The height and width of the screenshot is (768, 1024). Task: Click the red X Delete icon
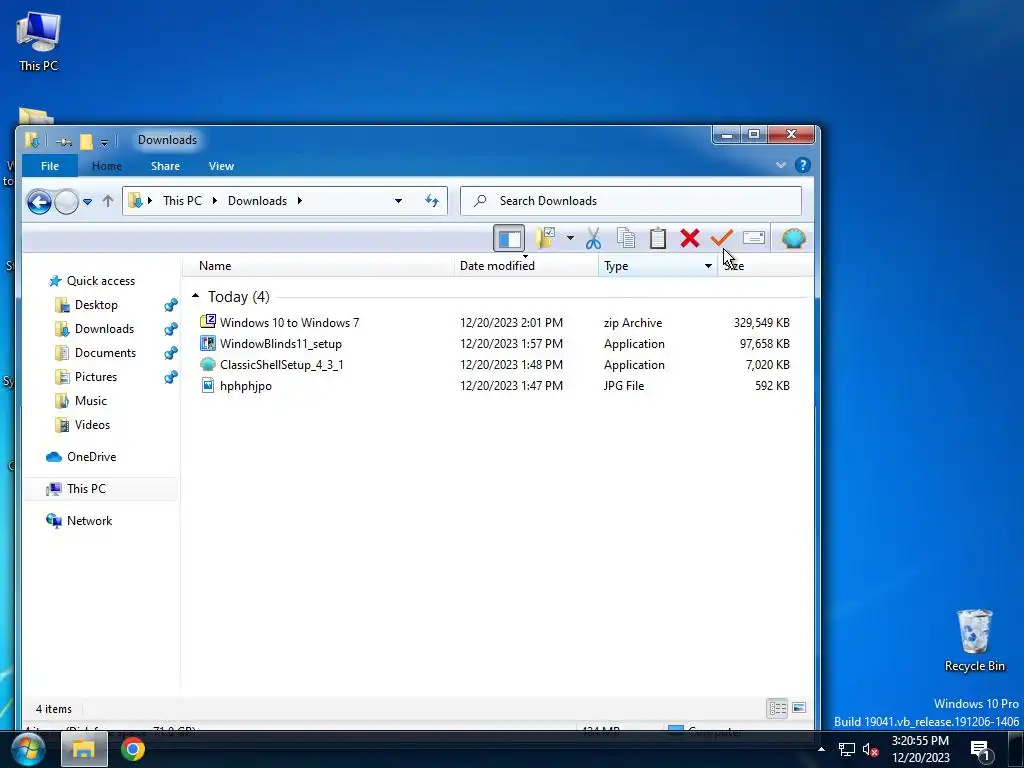coord(690,238)
